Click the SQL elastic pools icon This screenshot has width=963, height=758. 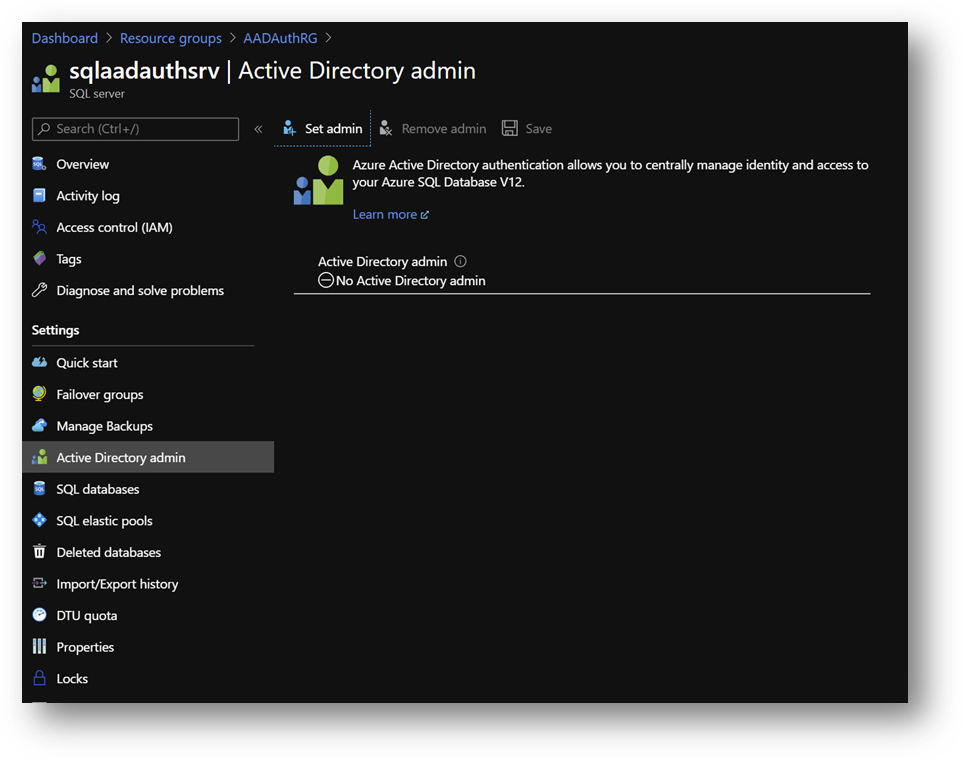[x=39, y=520]
